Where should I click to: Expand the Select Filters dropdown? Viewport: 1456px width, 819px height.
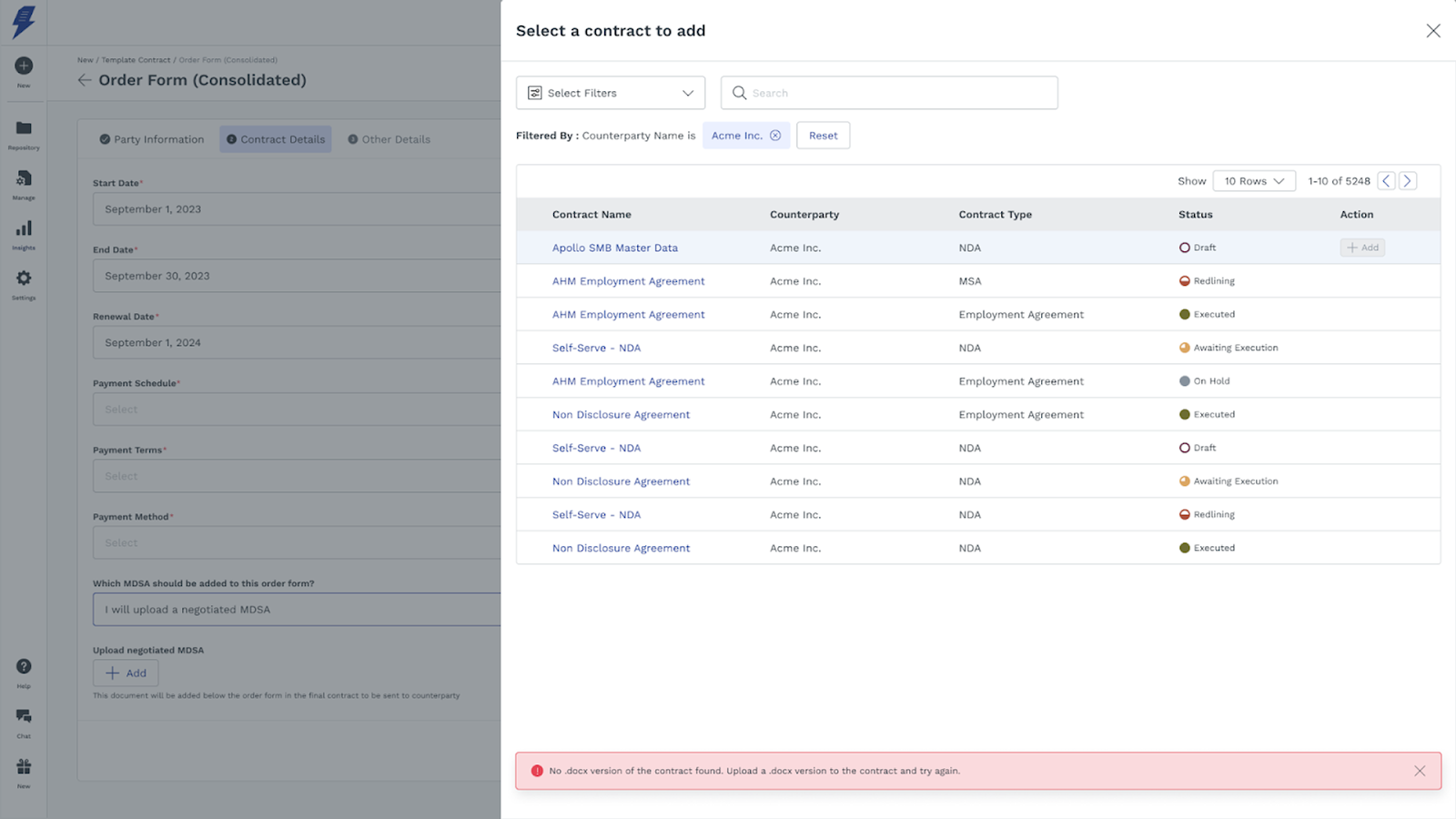[611, 93]
